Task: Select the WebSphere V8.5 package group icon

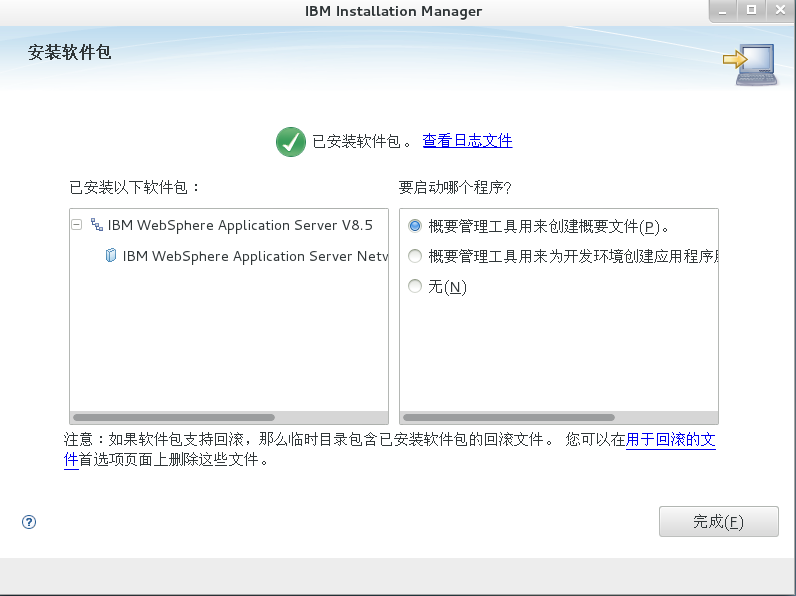Action: coord(97,225)
